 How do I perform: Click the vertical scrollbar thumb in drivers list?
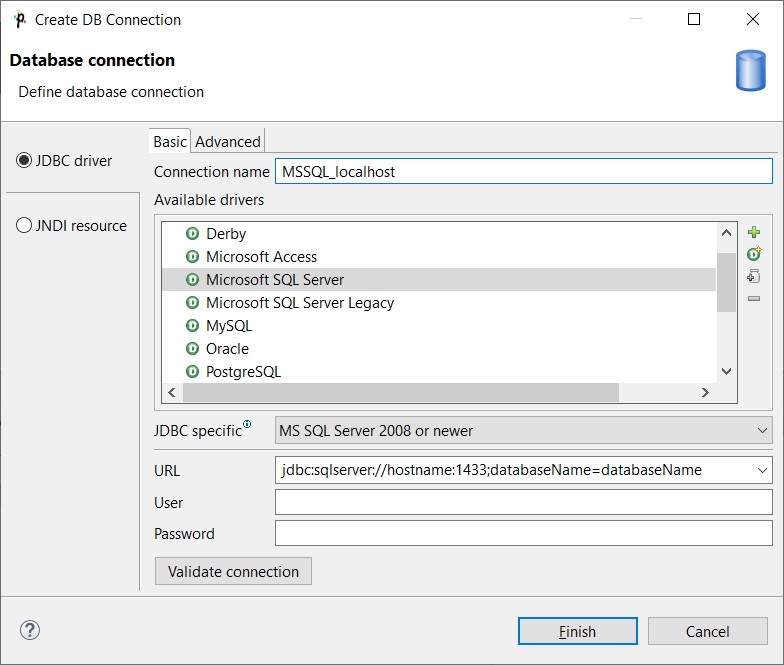[x=726, y=282]
